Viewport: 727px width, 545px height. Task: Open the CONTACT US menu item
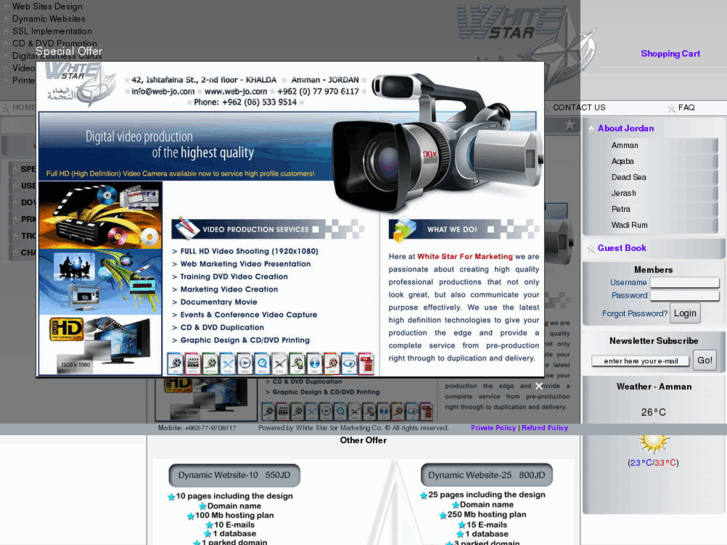click(579, 108)
